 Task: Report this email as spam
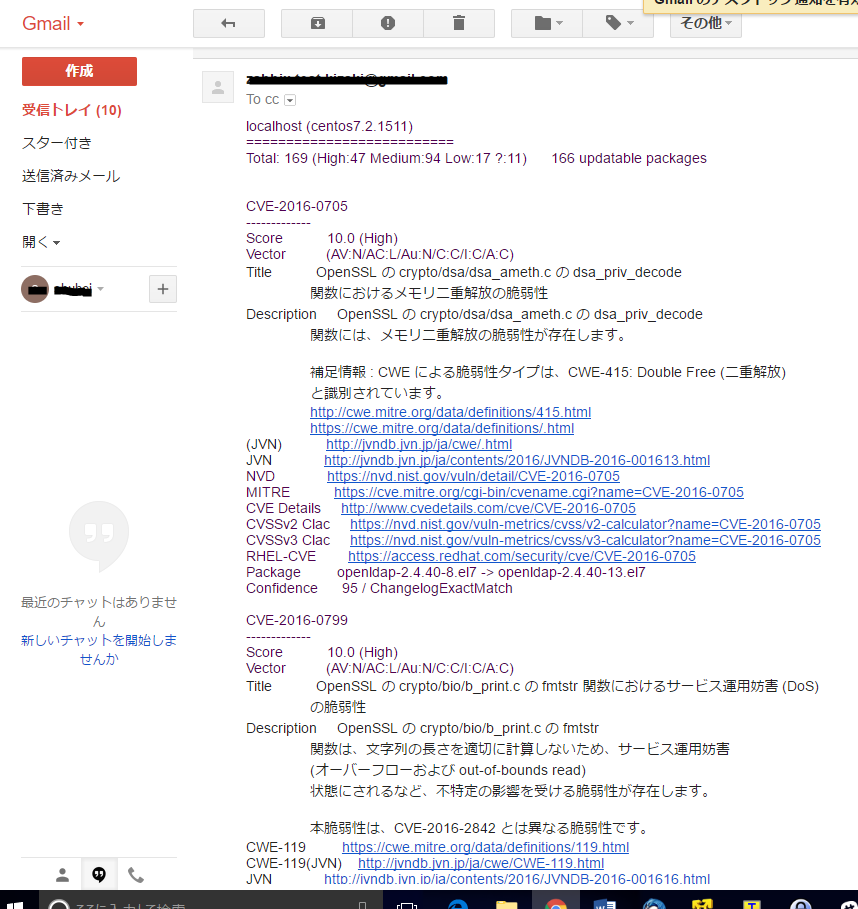click(x=388, y=23)
